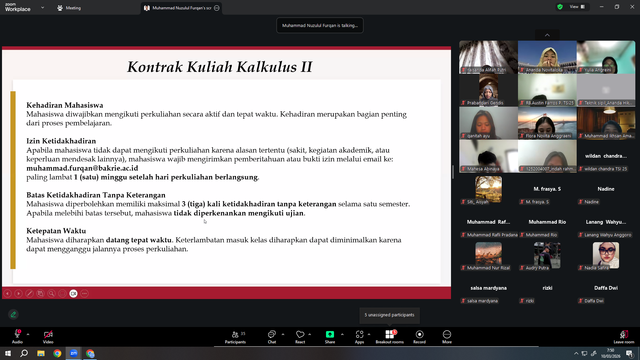The image size is (640, 360).
Task: Expand reactions arrow beside React
Action: tap(310, 334)
